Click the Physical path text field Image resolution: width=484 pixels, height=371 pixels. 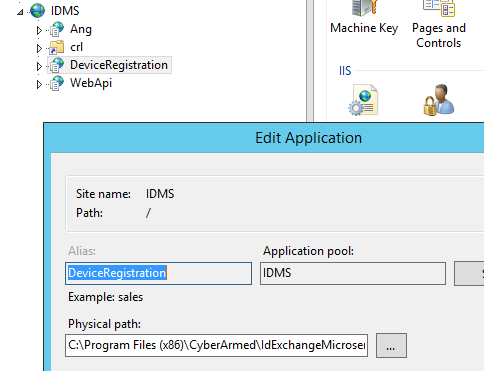(x=217, y=345)
